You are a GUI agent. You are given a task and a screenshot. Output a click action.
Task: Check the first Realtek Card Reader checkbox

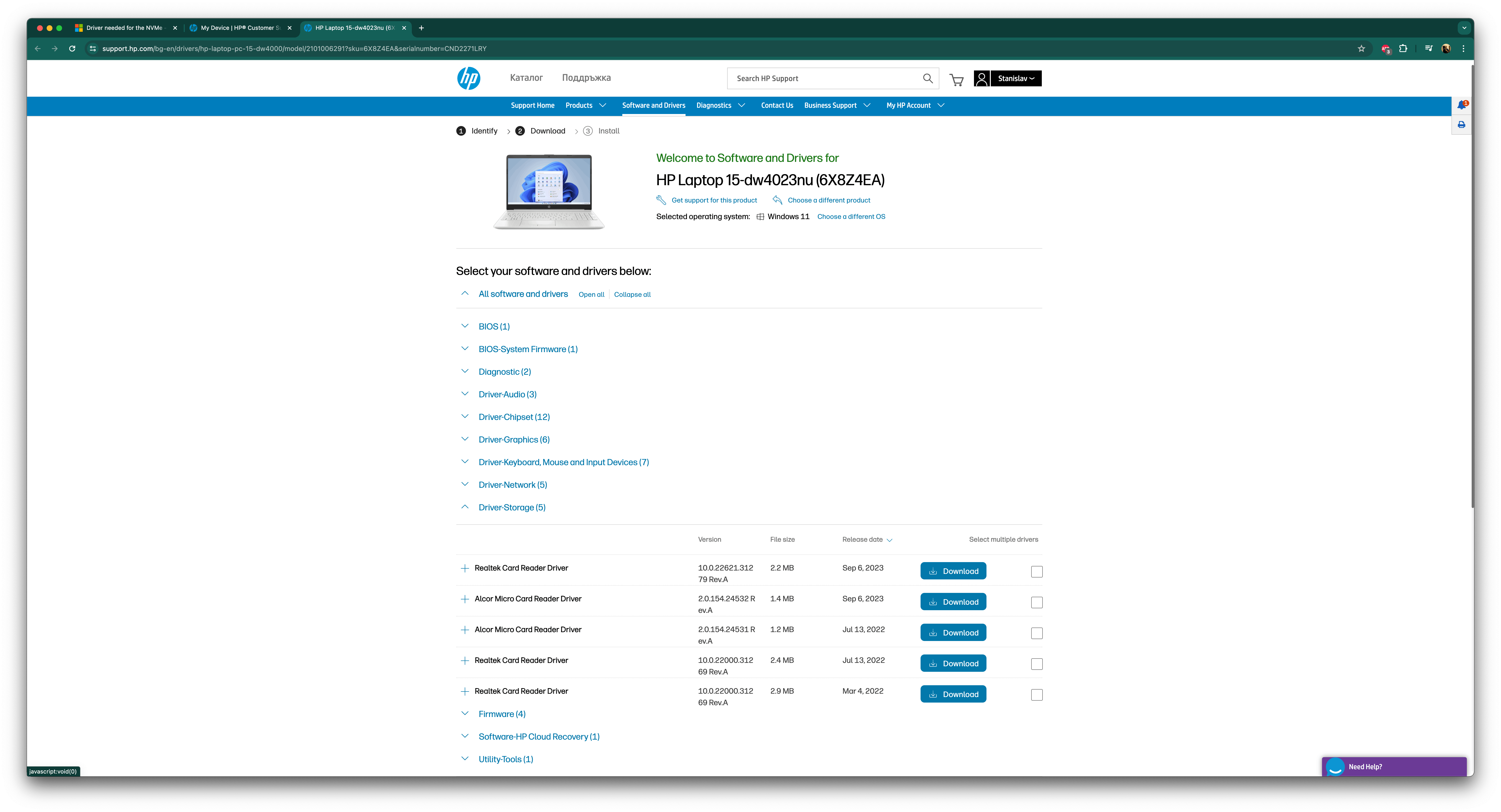pos(1037,571)
